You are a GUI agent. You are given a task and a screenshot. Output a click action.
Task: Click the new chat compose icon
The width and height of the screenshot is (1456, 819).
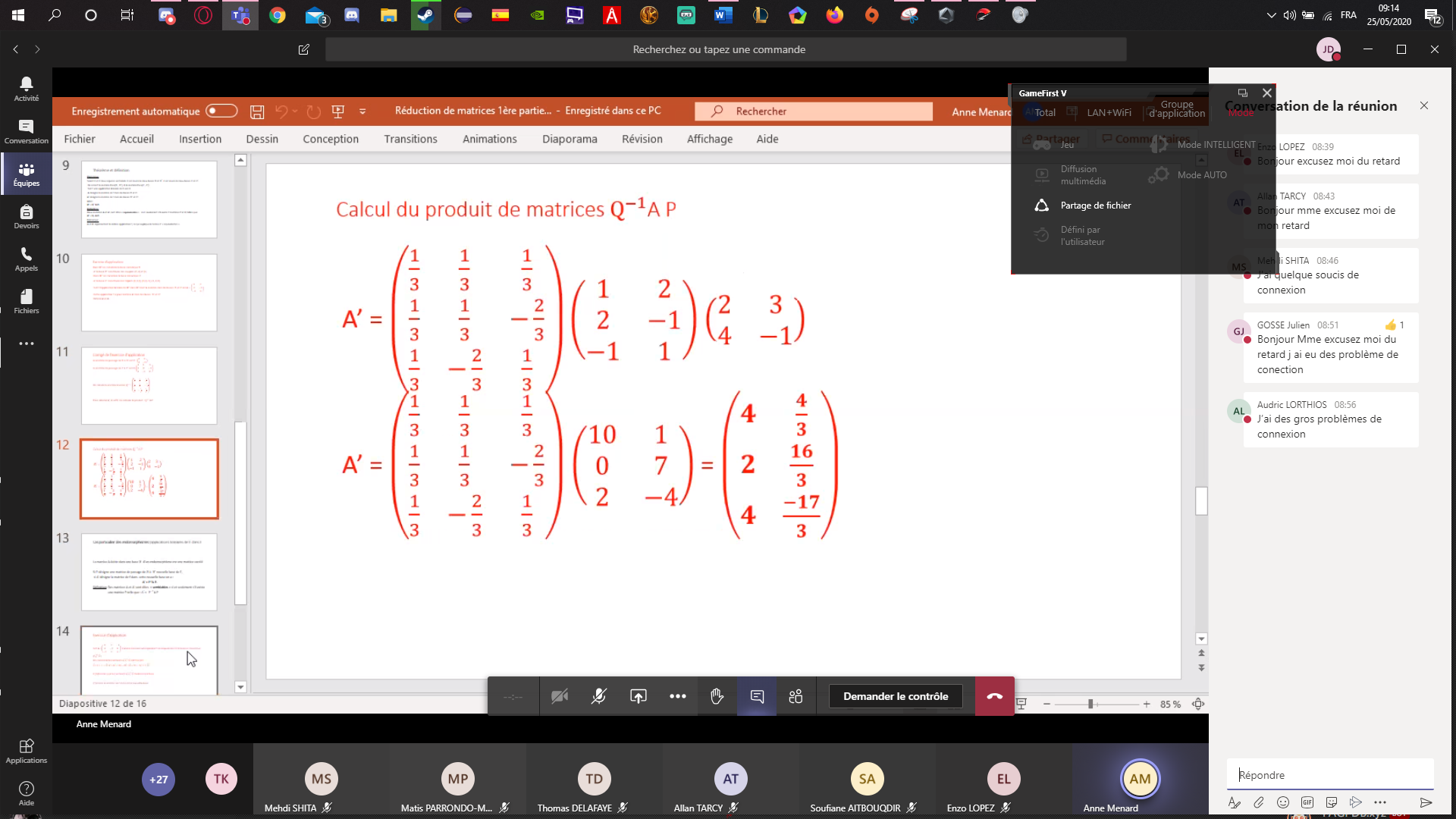[x=304, y=49]
